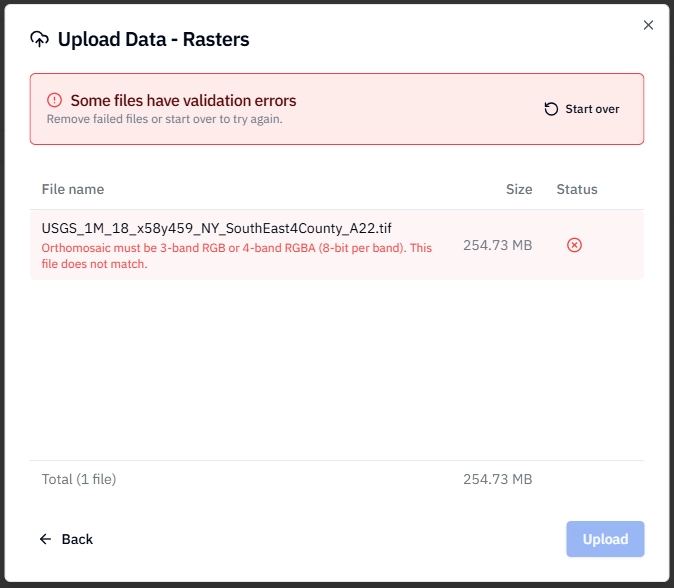This screenshot has height=588, width=674.
Task: Click the circular arrow Start over icon
Action: coord(551,109)
